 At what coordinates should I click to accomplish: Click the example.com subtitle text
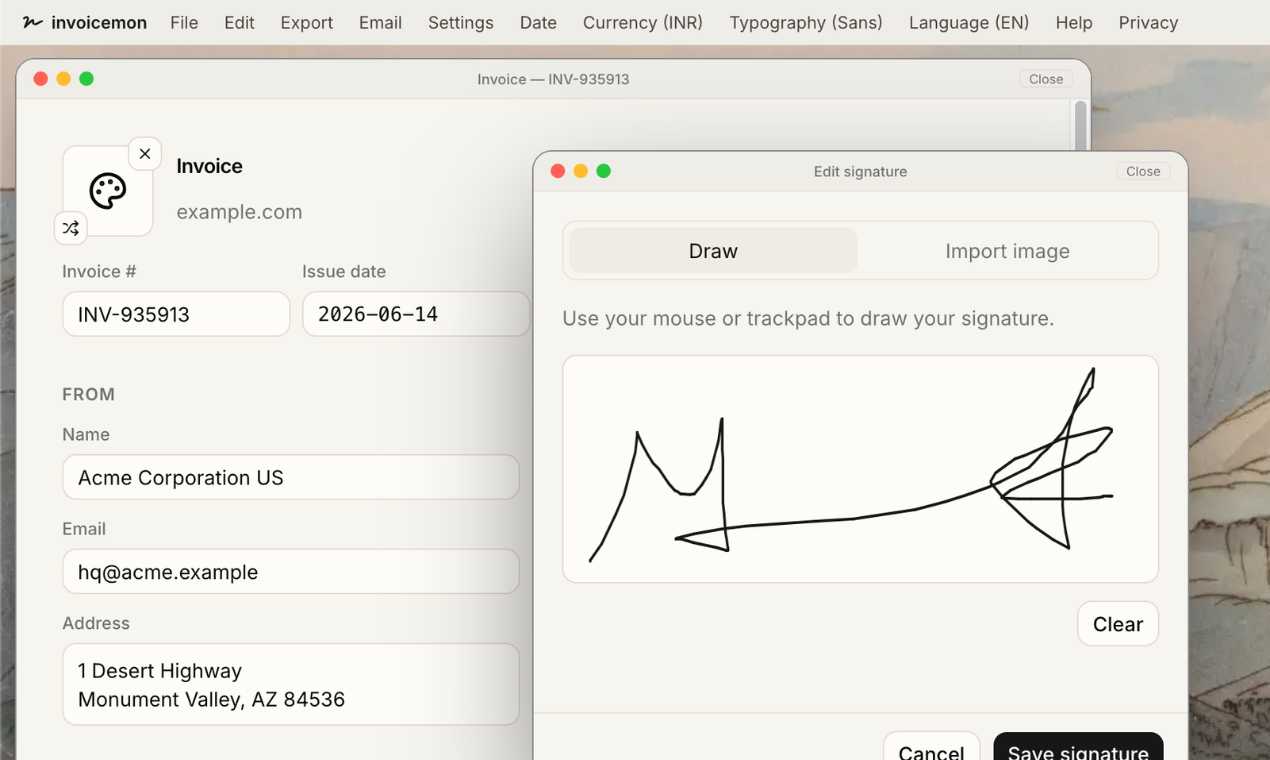(239, 212)
